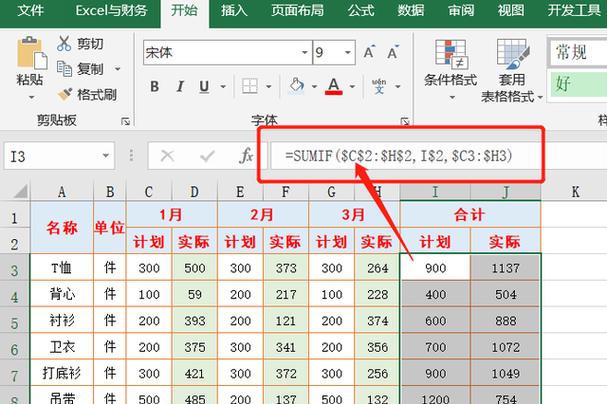Confirm formula entry with checkmark icon

pyautogui.click(x=207, y=156)
